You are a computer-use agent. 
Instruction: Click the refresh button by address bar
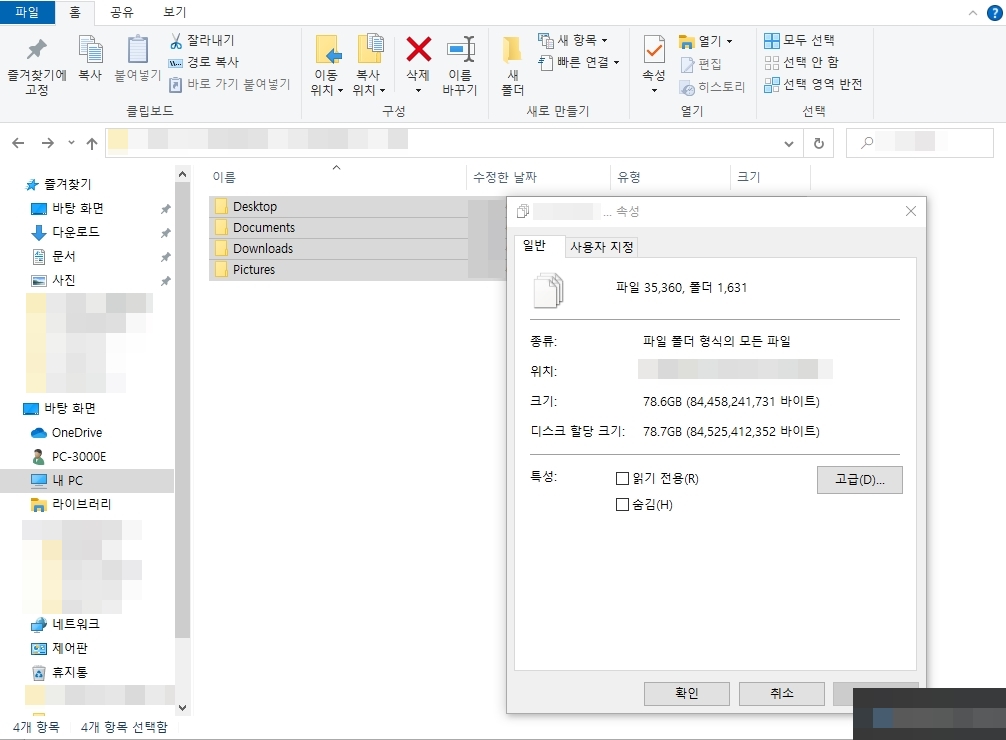(x=819, y=143)
